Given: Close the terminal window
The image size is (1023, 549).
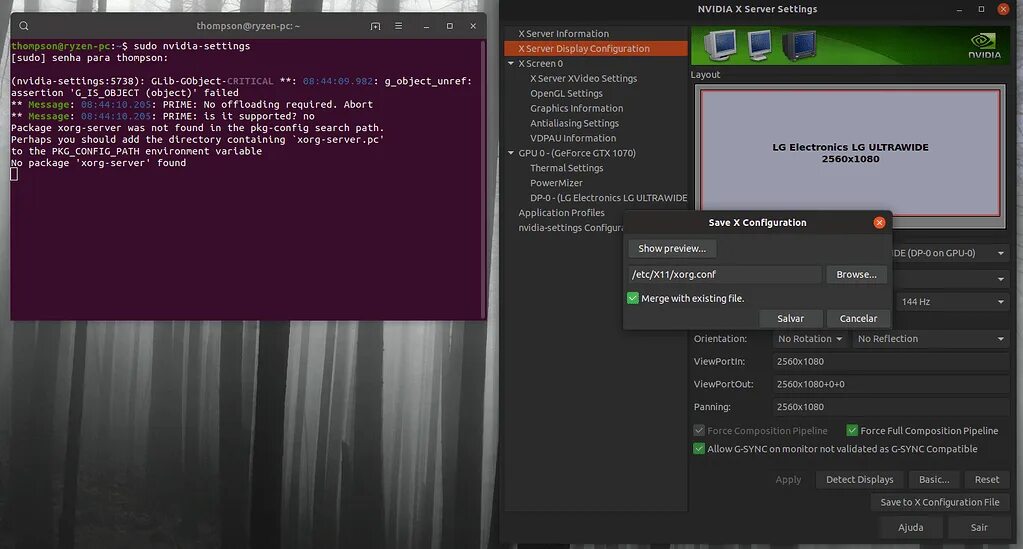Looking at the screenshot, I should point(473,26).
